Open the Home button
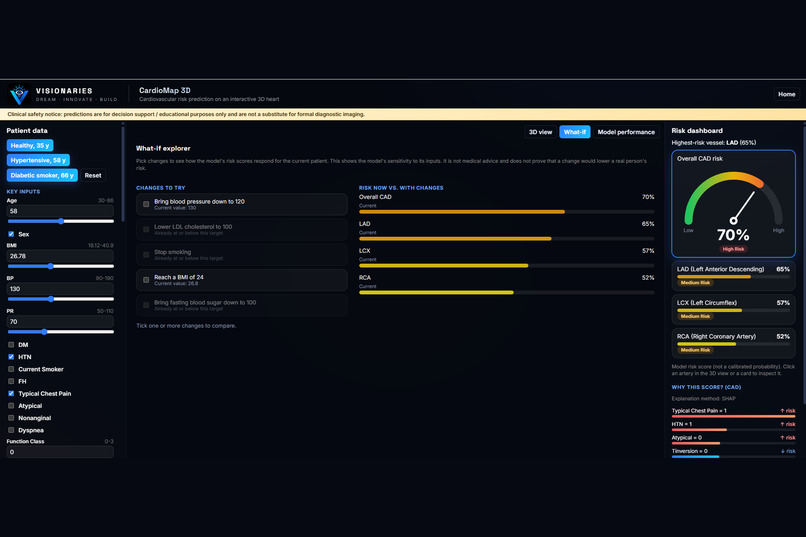 tap(786, 94)
